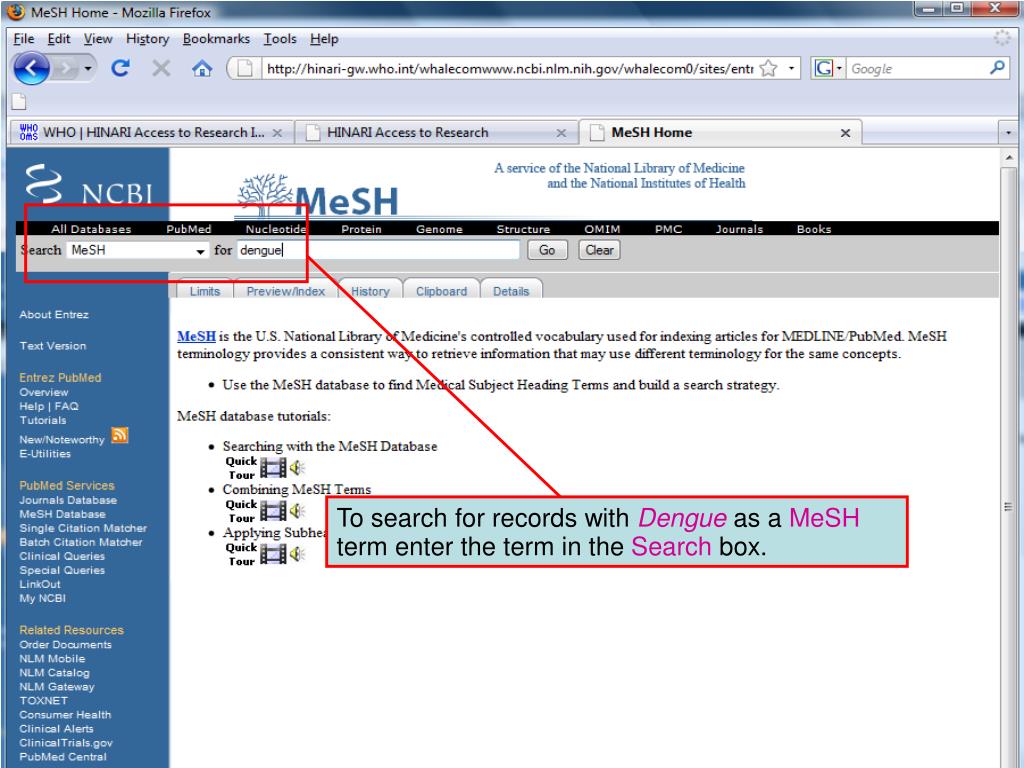Screen dimensions: 1024x768
Task: Open the Clipboard tab
Action: [x=441, y=291]
